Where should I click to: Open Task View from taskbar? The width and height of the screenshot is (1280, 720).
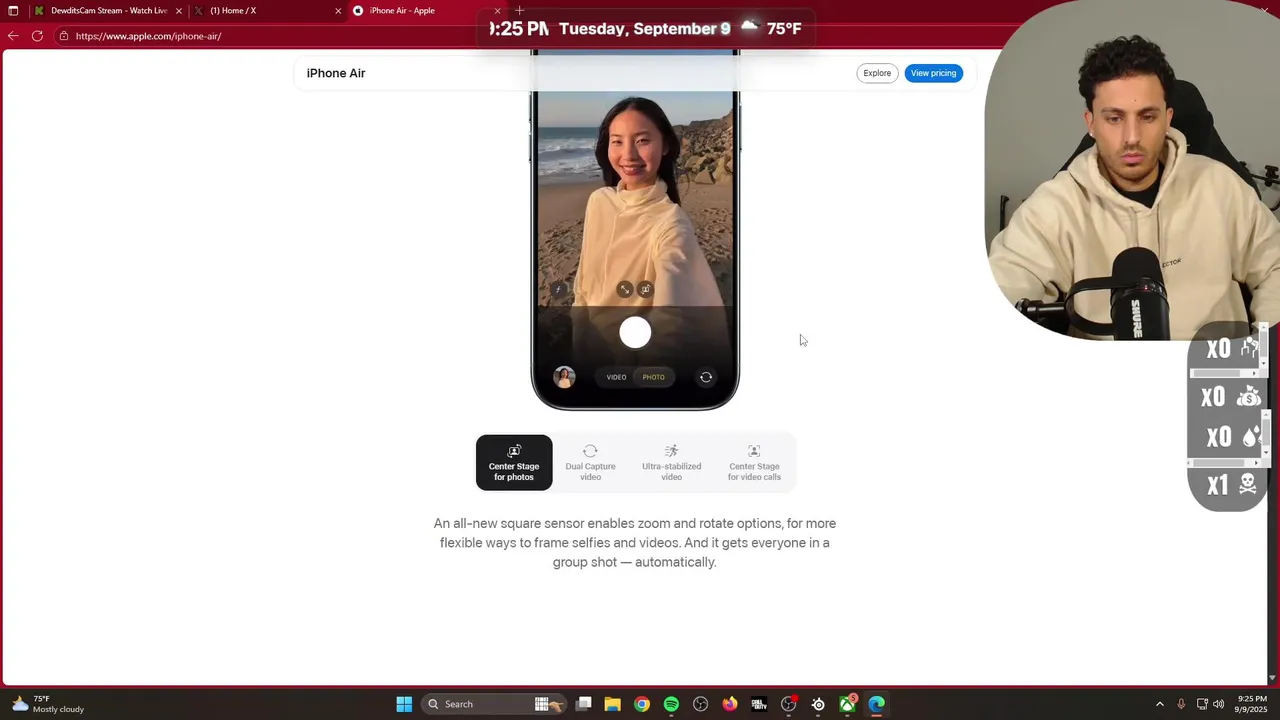point(584,704)
